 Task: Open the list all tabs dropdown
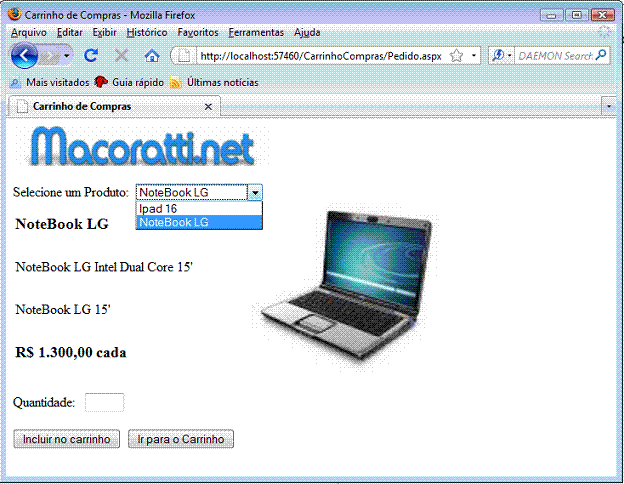[x=608, y=106]
